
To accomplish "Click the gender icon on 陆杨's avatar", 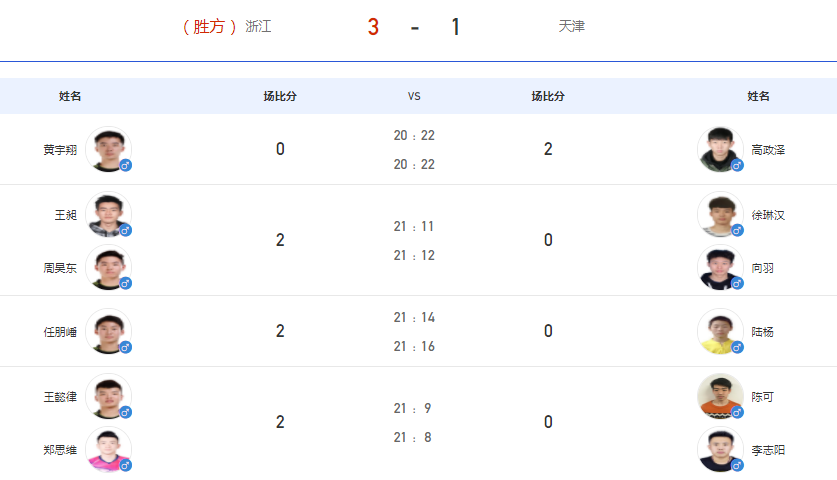I will 737,347.
